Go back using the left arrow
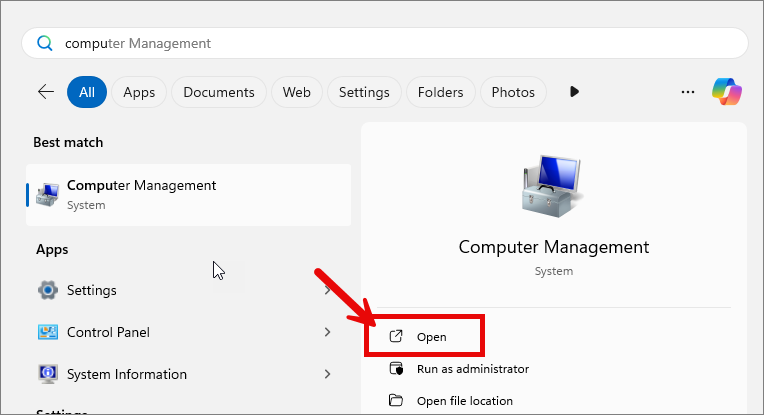Screen dimensions: 764x415 coord(46,92)
